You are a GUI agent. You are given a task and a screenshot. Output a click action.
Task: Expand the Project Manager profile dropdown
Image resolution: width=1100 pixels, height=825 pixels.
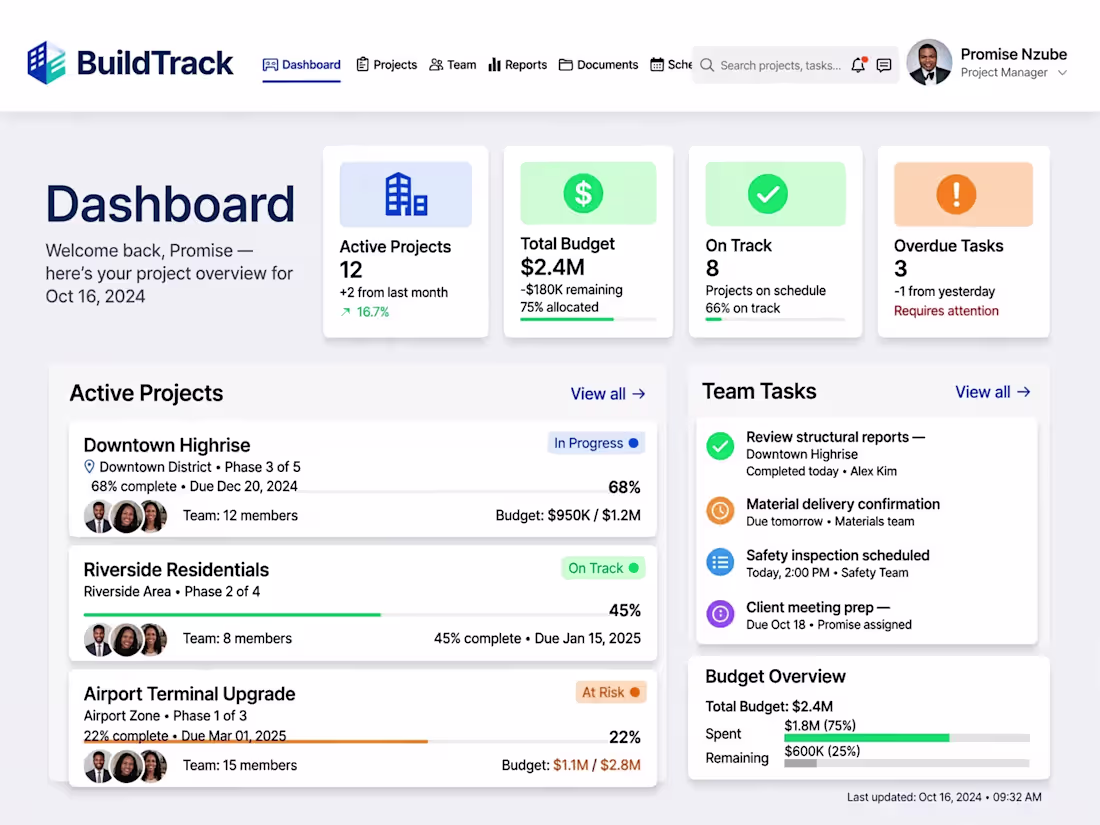tap(1062, 73)
